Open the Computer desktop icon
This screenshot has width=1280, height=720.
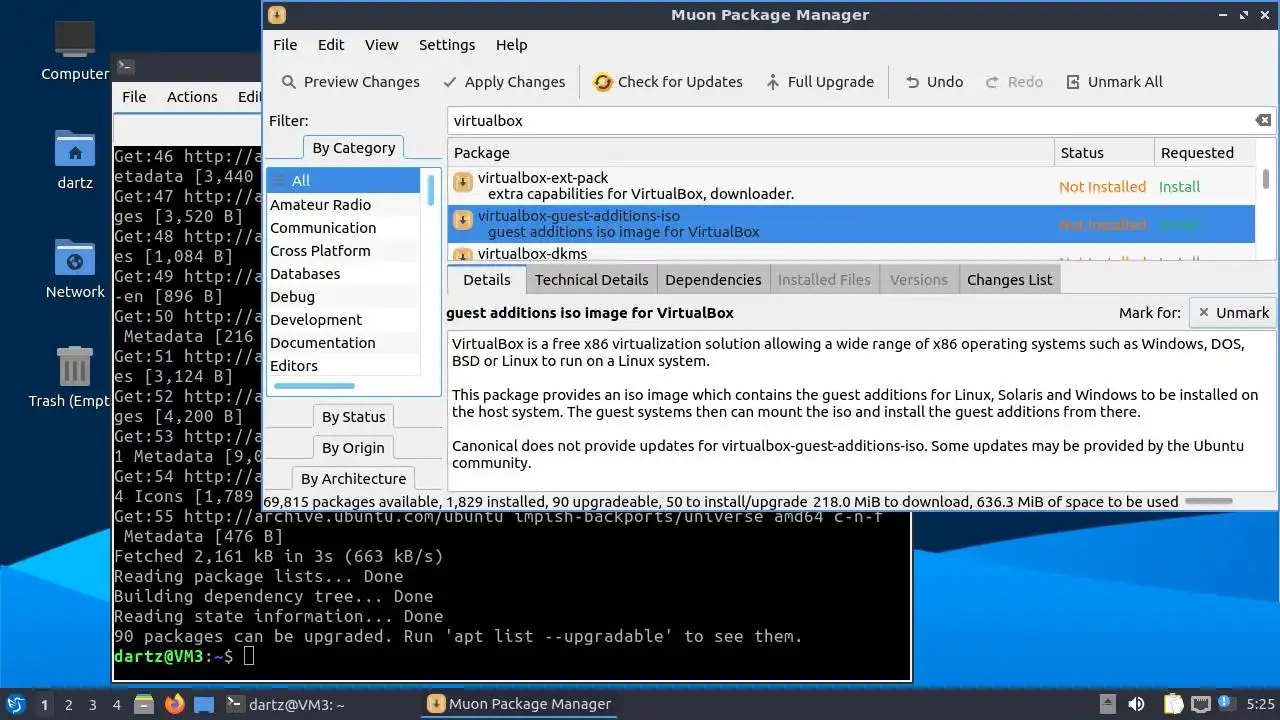pyautogui.click(x=75, y=38)
